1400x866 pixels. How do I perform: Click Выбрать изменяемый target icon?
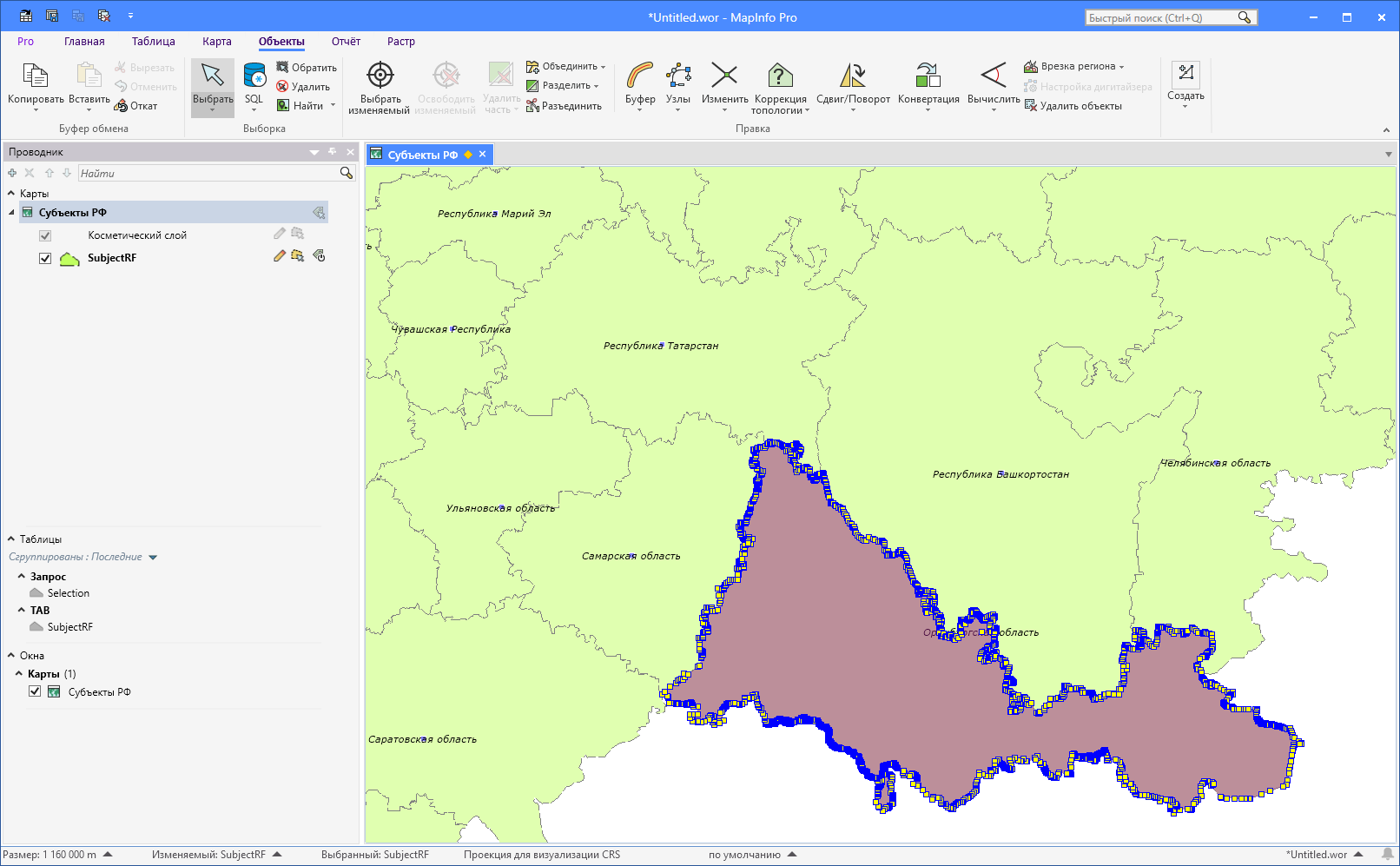tap(380, 76)
